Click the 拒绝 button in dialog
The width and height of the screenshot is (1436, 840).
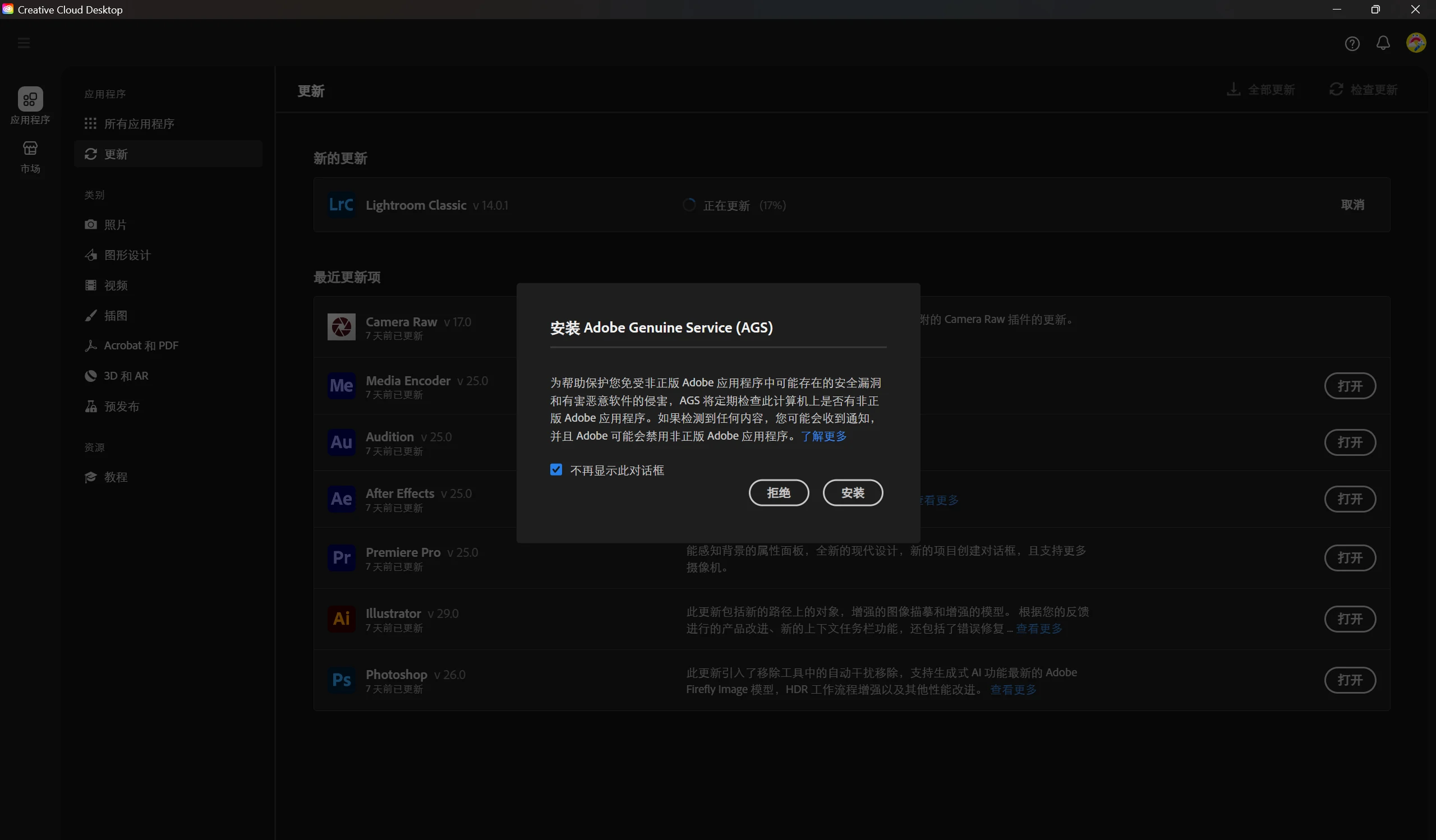point(779,492)
